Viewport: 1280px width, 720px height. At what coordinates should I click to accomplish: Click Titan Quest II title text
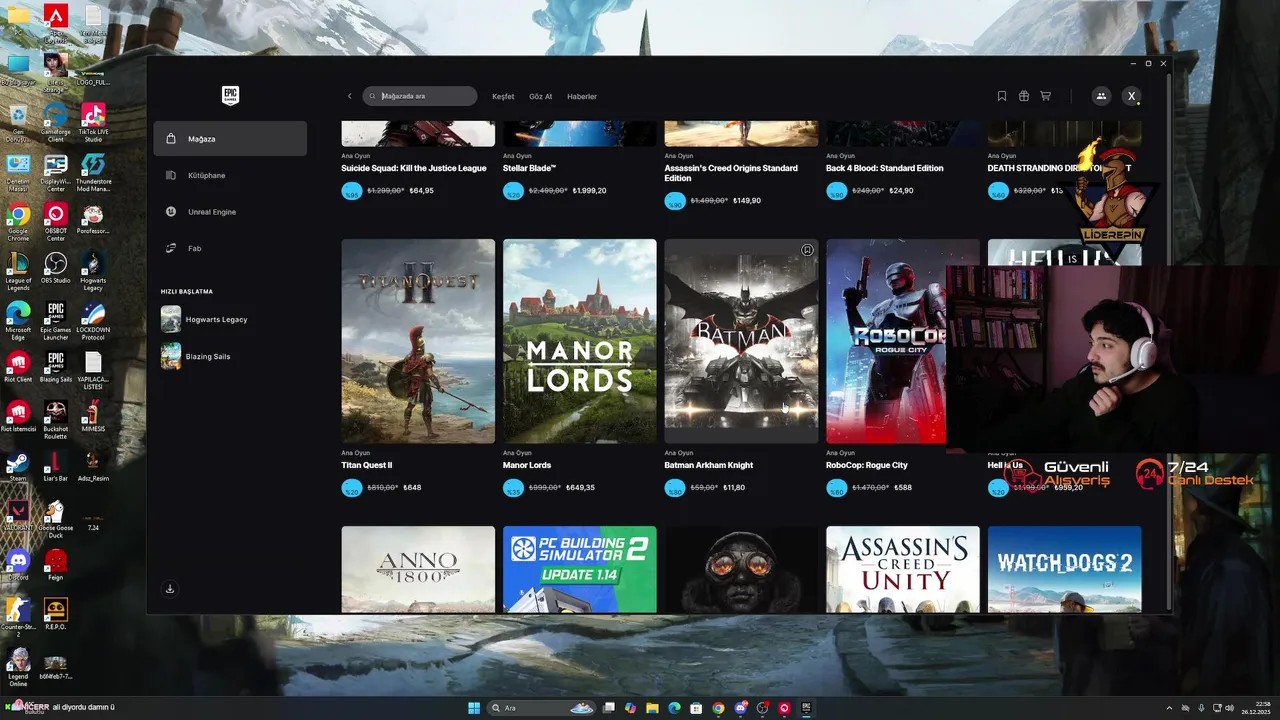pyautogui.click(x=367, y=465)
